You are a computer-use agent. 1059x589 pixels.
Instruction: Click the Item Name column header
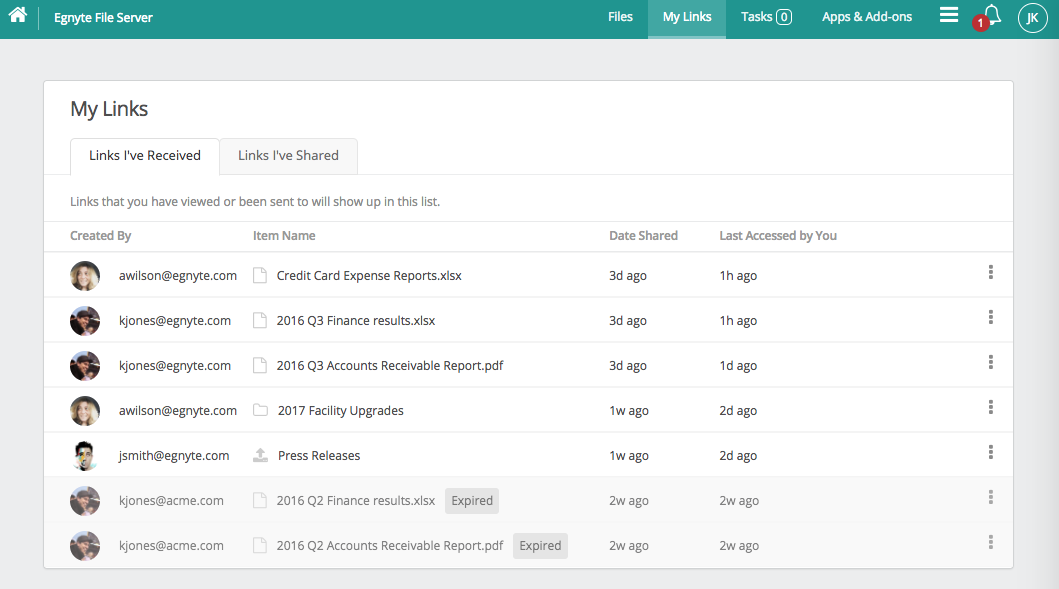(x=284, y=236)
